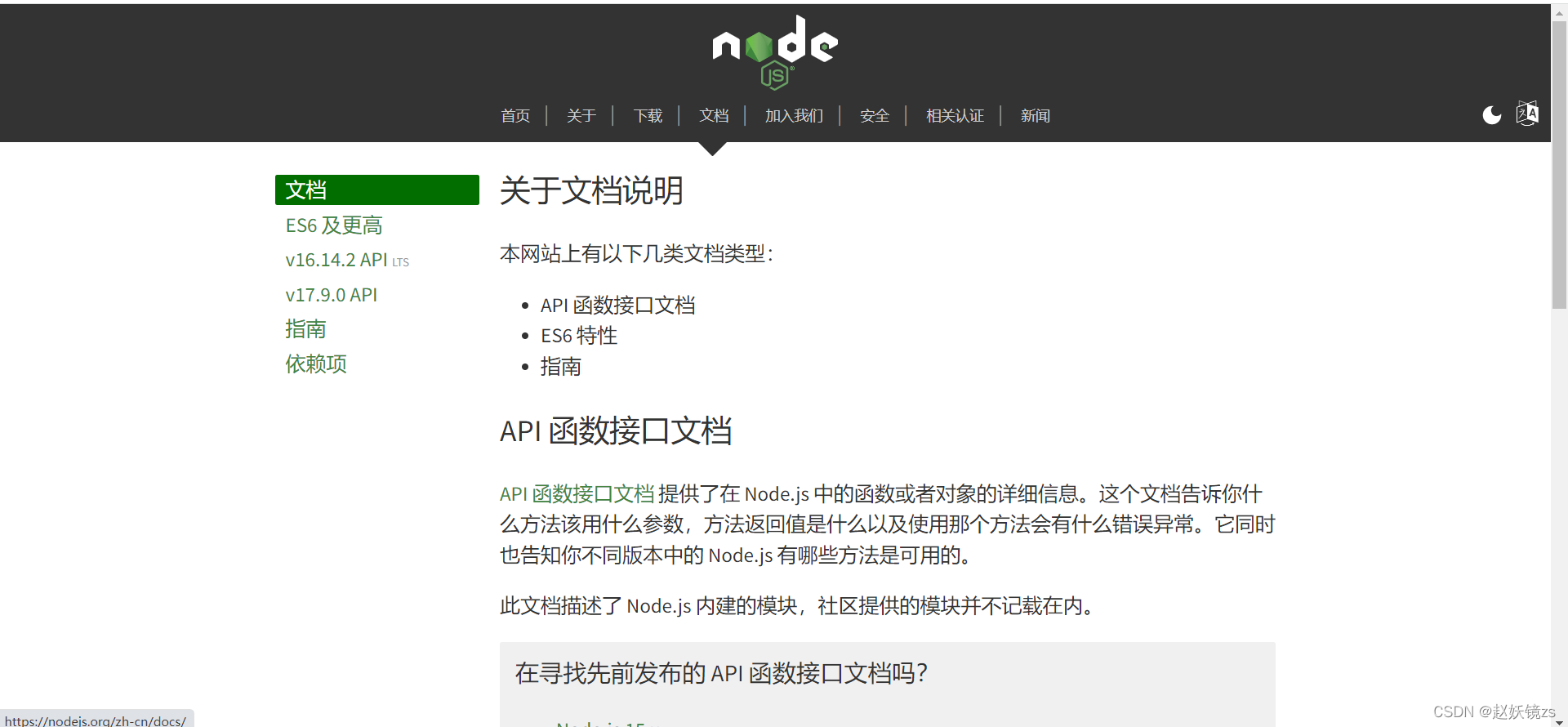Open v17.9.0 API documentation link
Viewport: 1568px width, 727px height.
pyautogui.click(x=332, y=295)
